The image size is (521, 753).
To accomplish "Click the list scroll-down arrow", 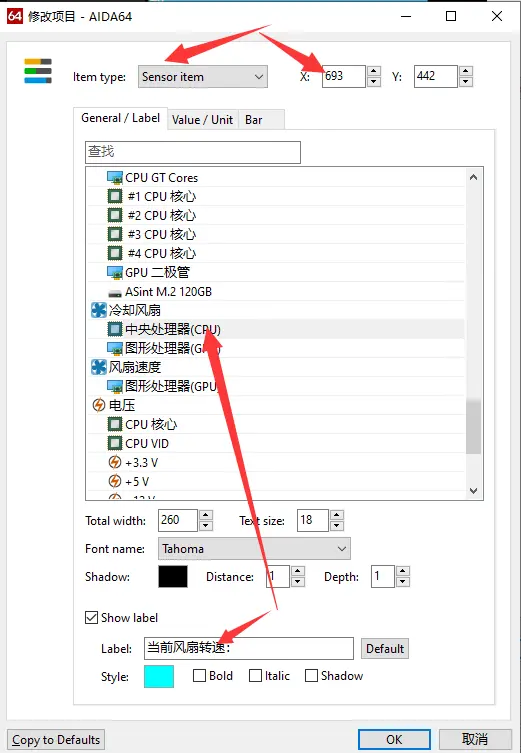I will coord(473,491).
